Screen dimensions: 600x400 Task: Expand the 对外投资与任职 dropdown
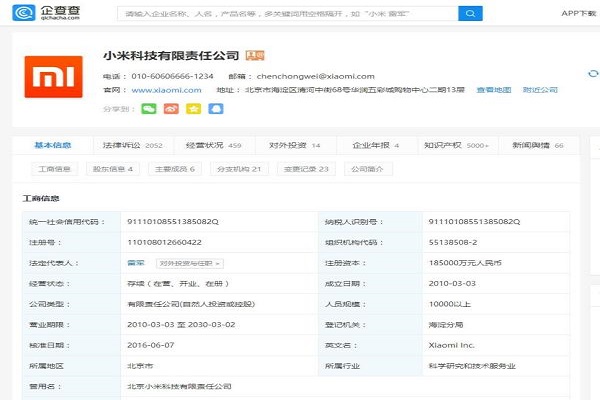pos(189,263)
